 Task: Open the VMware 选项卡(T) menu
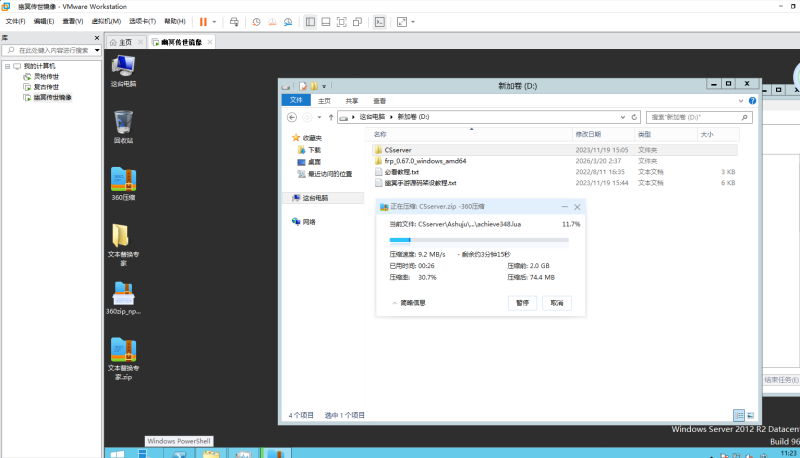pos(142,21)
